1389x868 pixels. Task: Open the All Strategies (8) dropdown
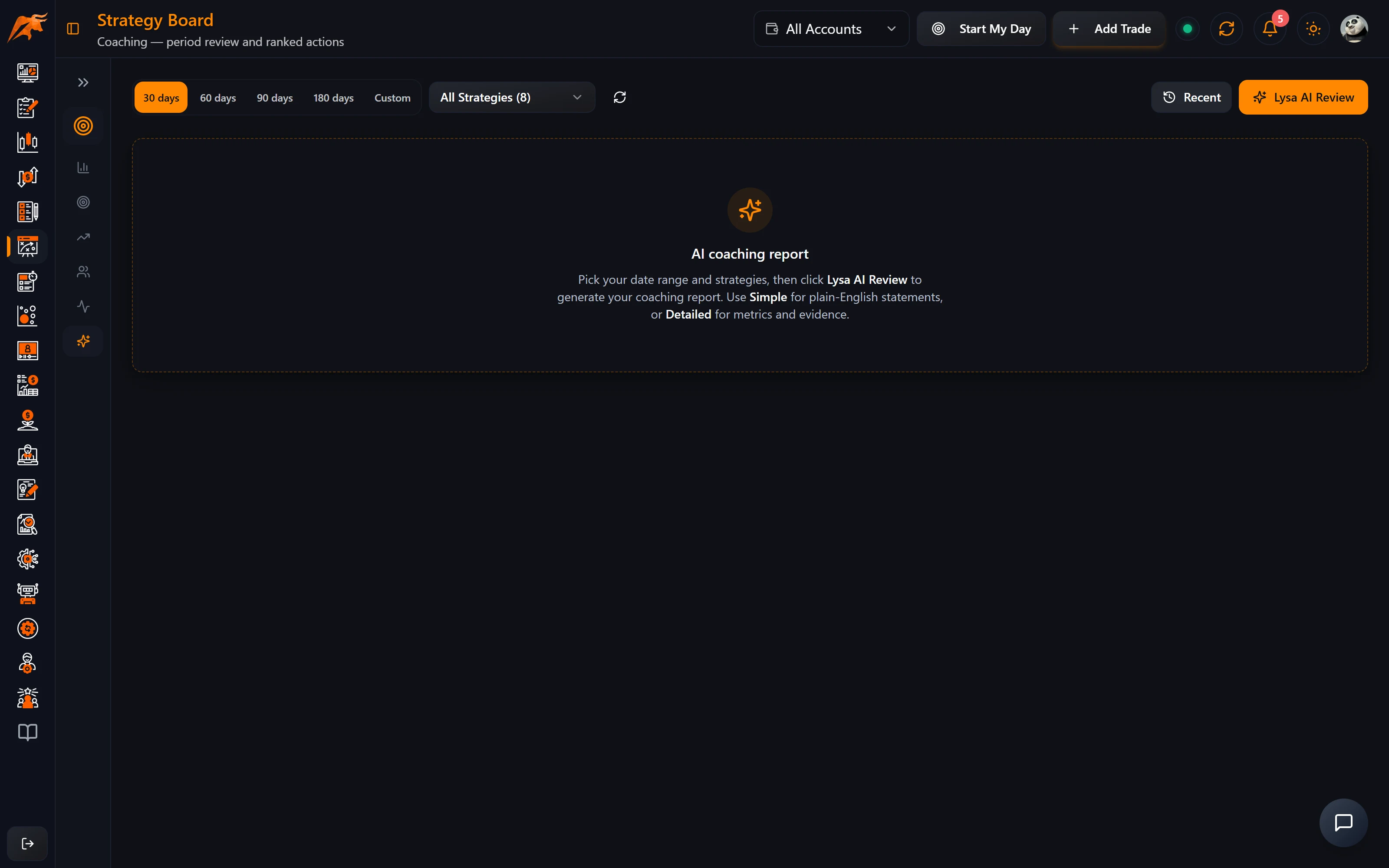512,98
